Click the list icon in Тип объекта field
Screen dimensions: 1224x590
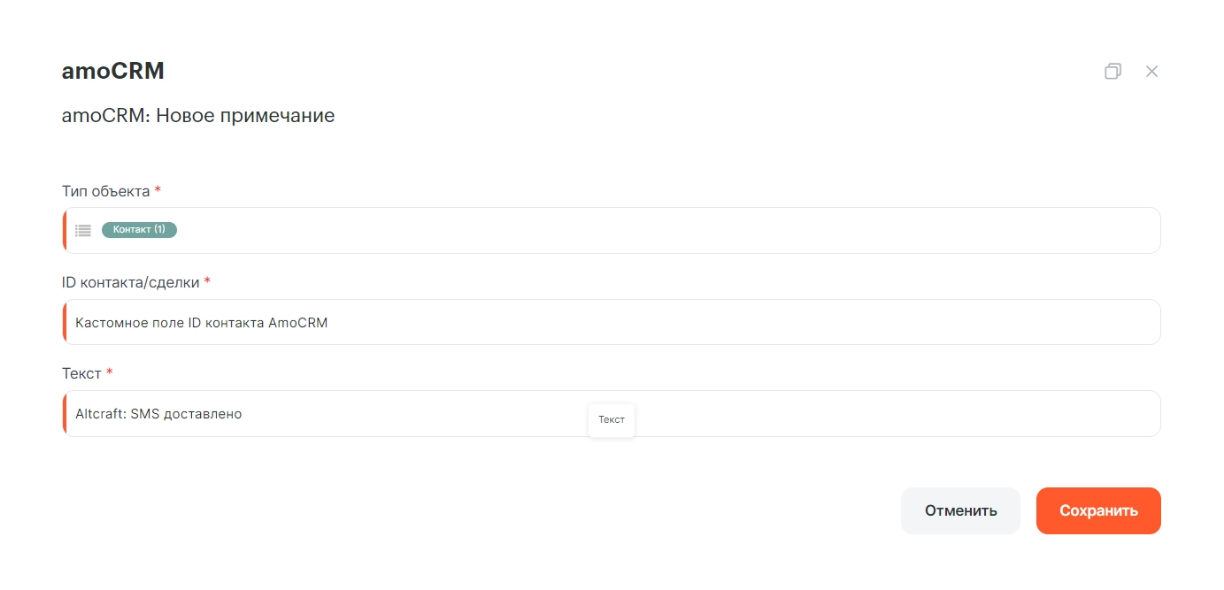[83, 230]
